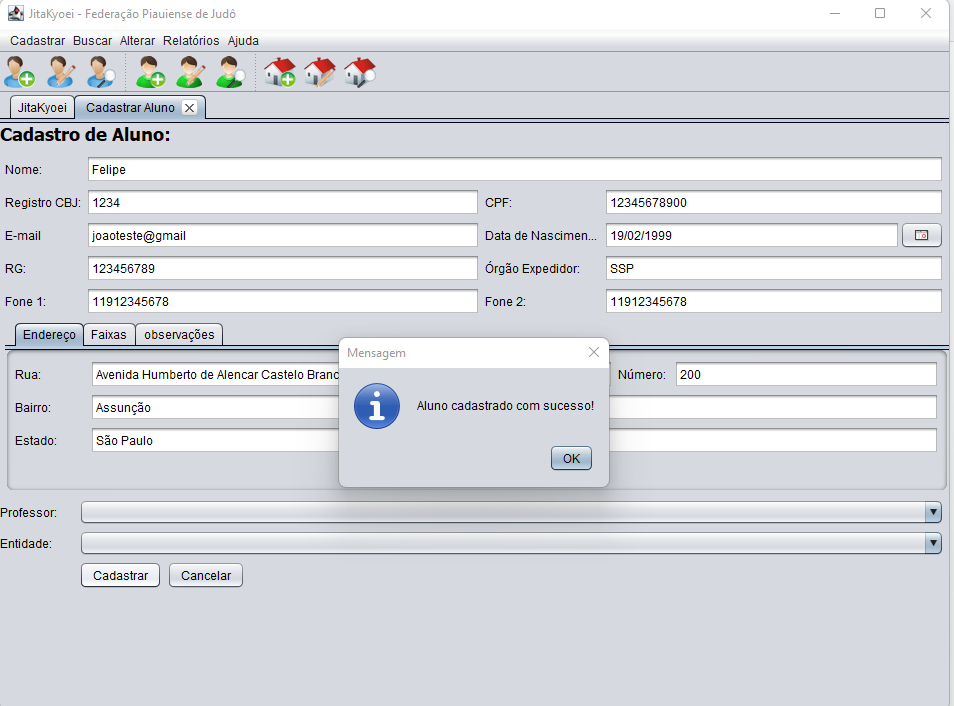
Task: Click the search entity icon (house with magnifier)
Action: pyautogui.click(x=360, y=72)
